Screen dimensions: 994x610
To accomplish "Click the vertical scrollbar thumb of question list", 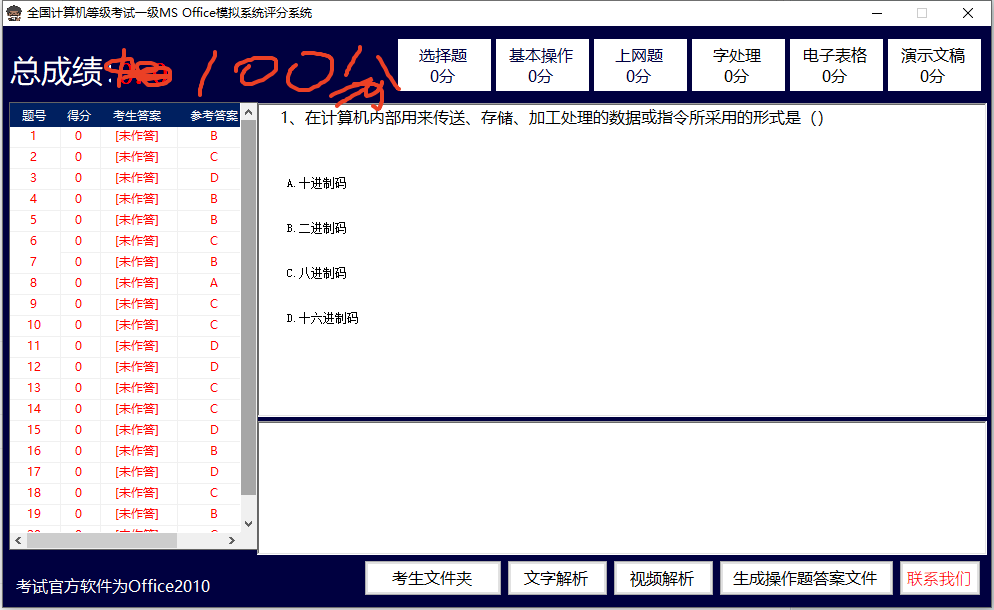I will (248, 307).
